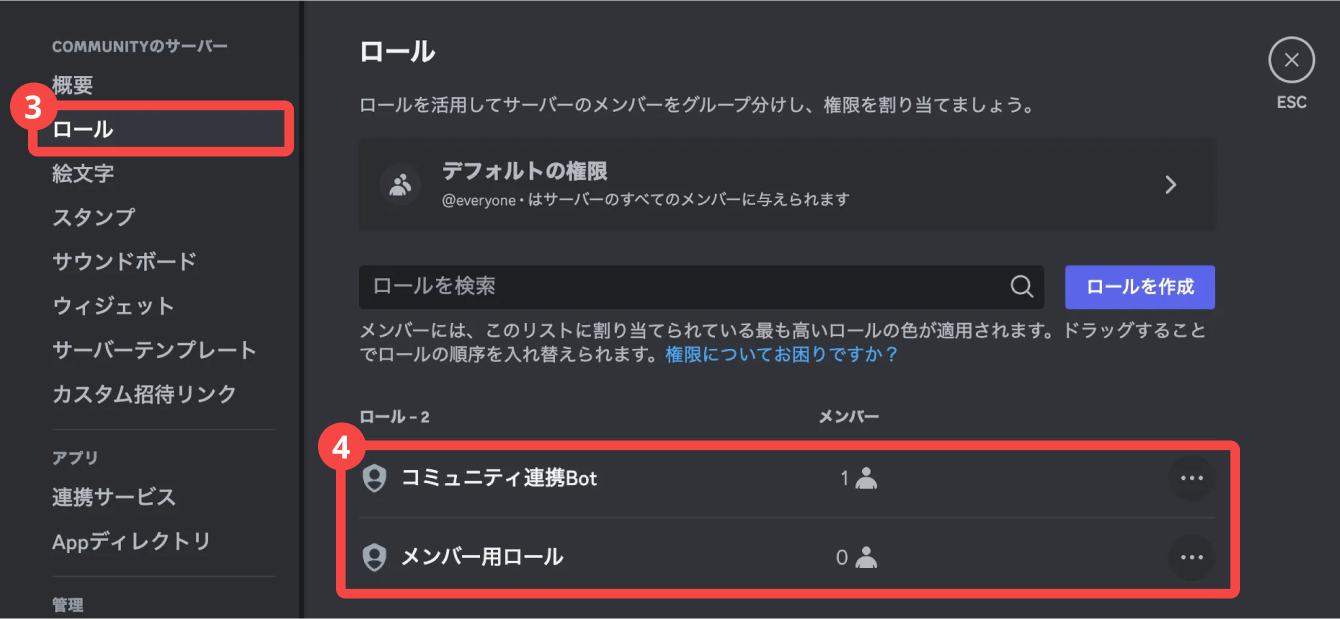Go to スタンプ in the sidebar
This screenshot has height=619, width=1340.
pos(93,217)
